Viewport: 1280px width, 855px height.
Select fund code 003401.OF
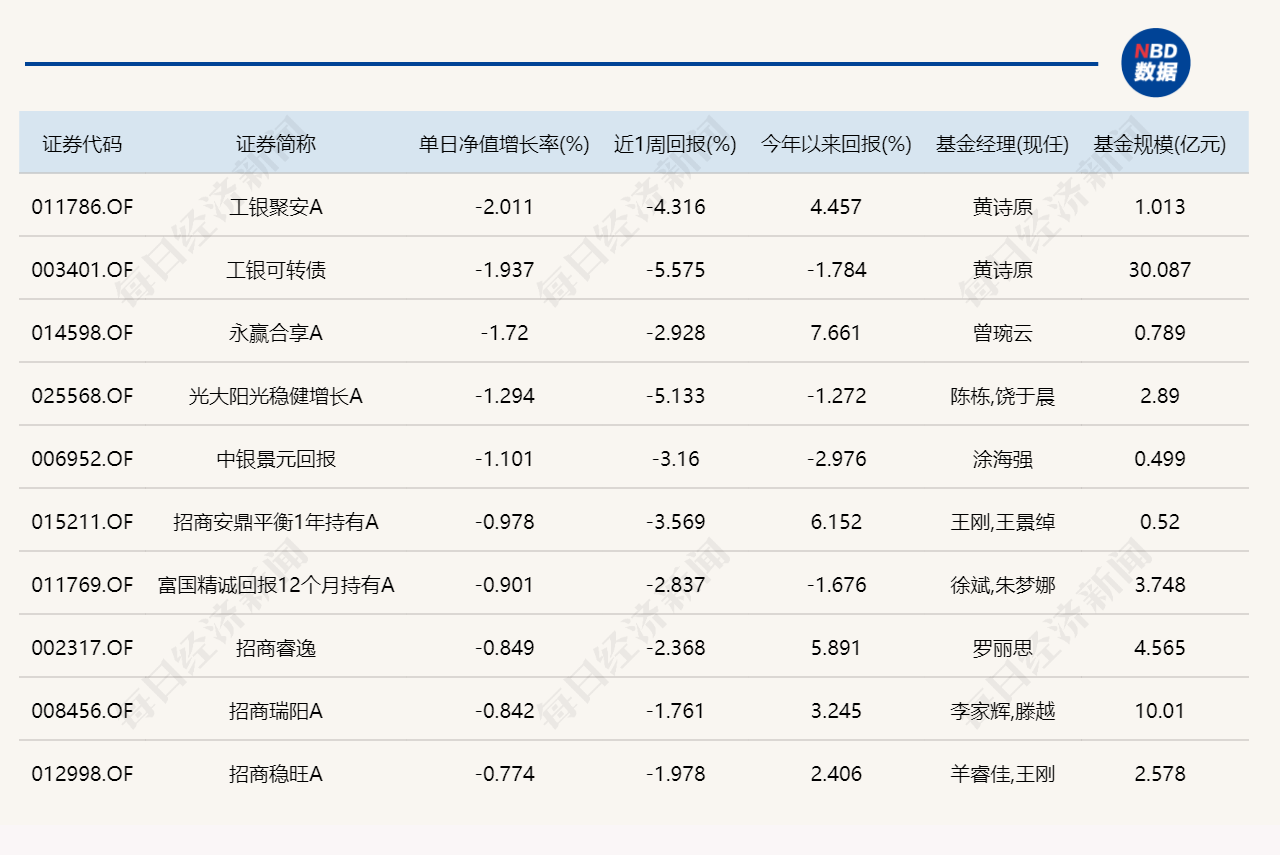[82, 270]
